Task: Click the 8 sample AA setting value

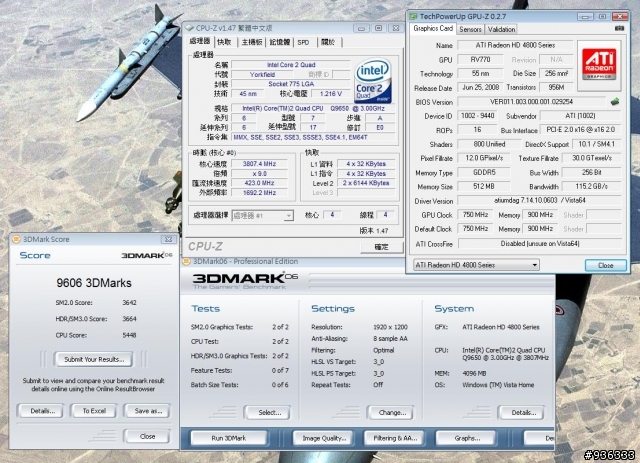Action: pos(390,338)
